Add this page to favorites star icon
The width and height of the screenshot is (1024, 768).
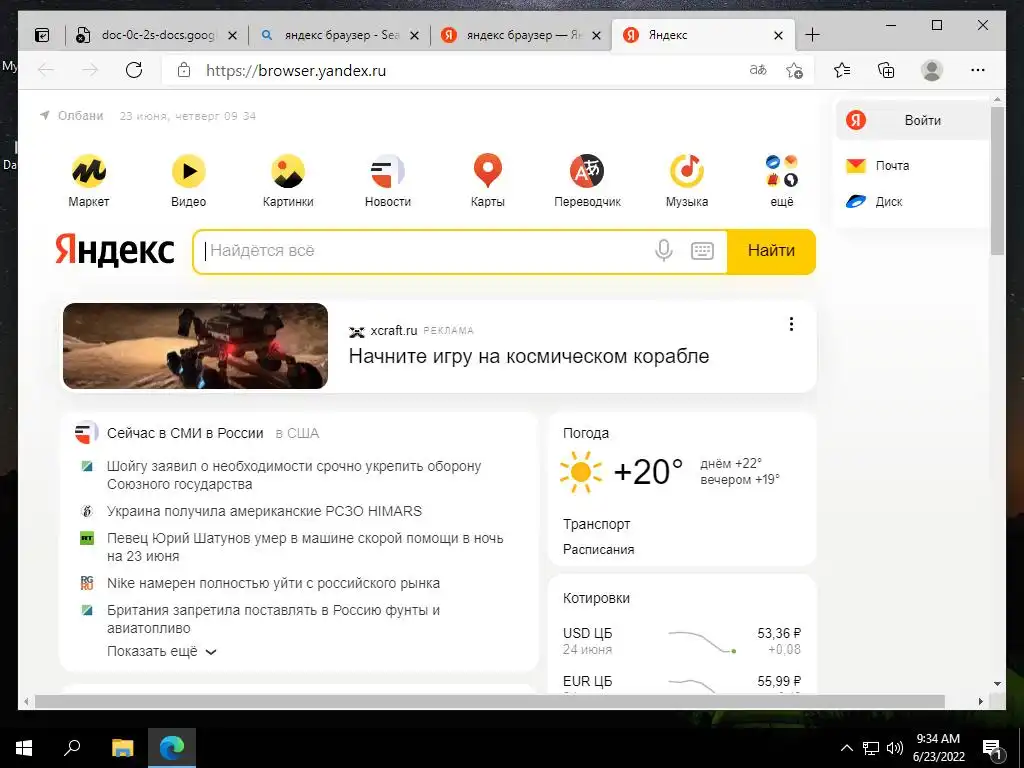(794, 70)
